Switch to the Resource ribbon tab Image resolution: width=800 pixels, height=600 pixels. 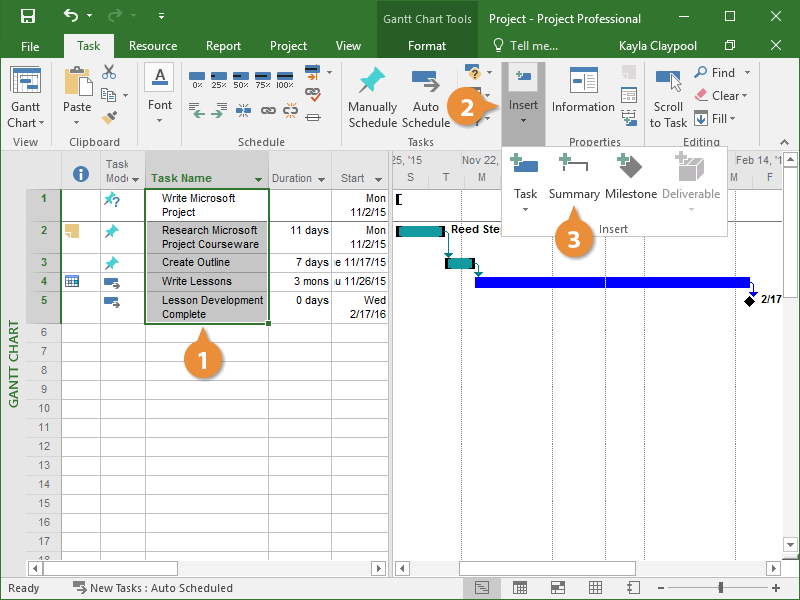coord(153,46)
